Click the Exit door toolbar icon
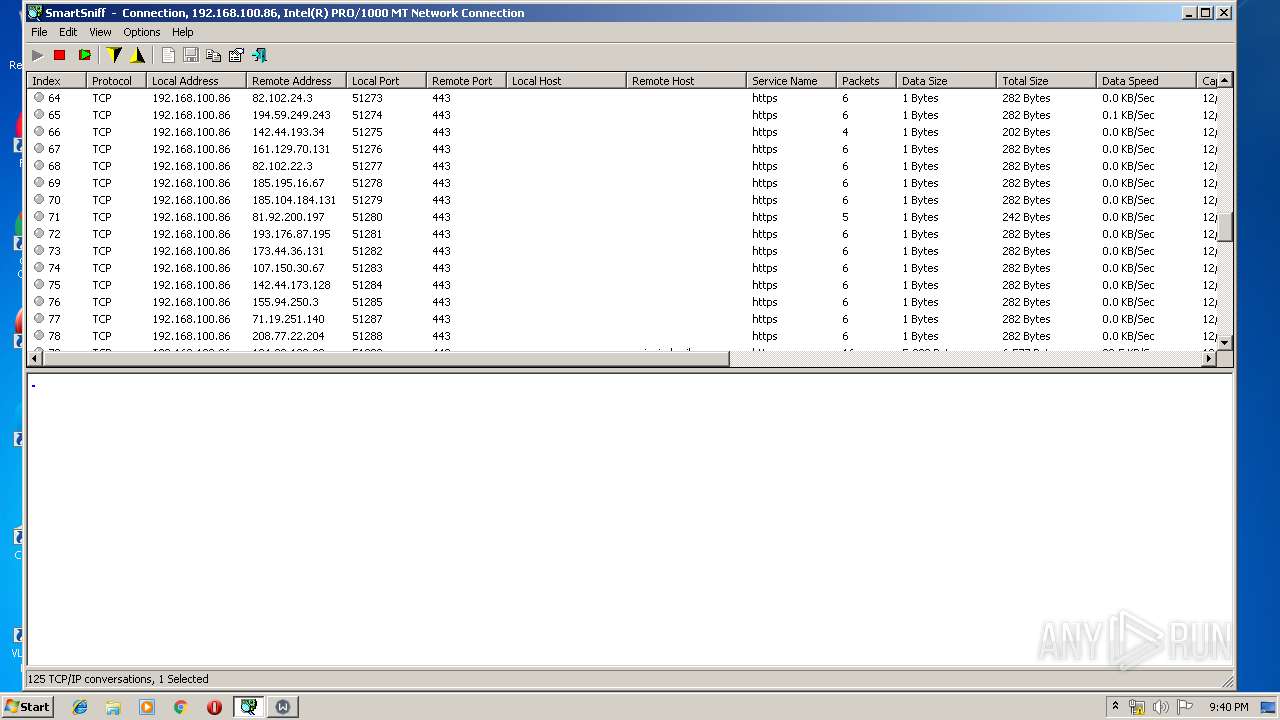1280x720 pixels. pyautogui.click(x=259, y=55)
